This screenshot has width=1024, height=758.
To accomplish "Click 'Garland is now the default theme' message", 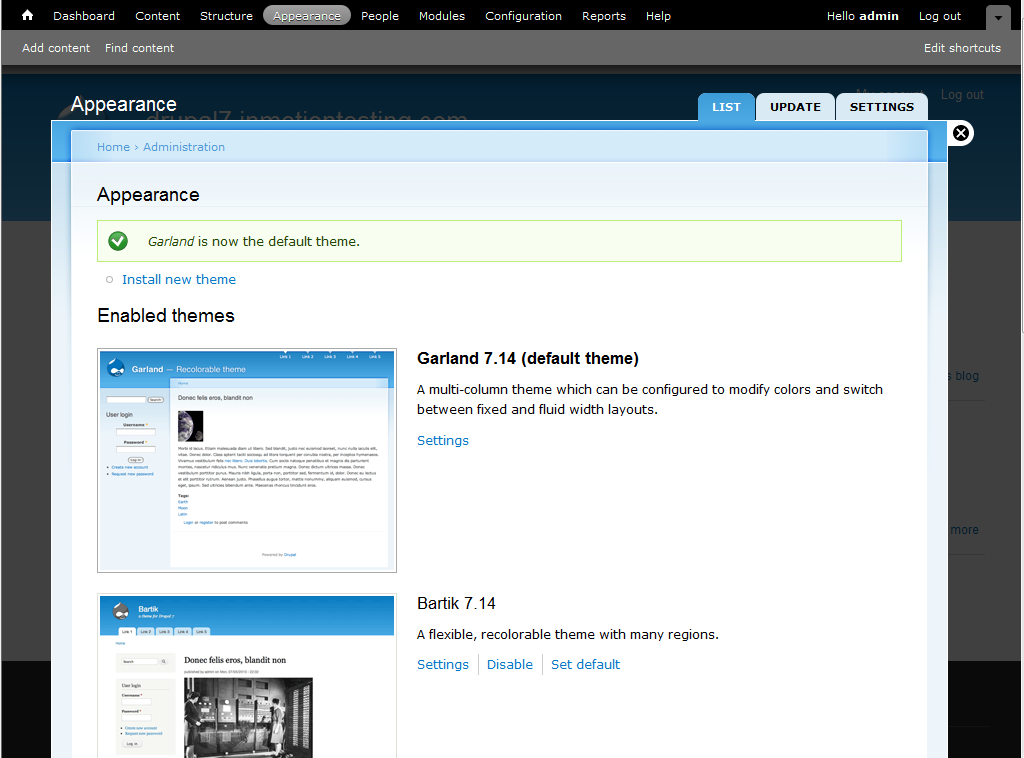I will [253, 242].
